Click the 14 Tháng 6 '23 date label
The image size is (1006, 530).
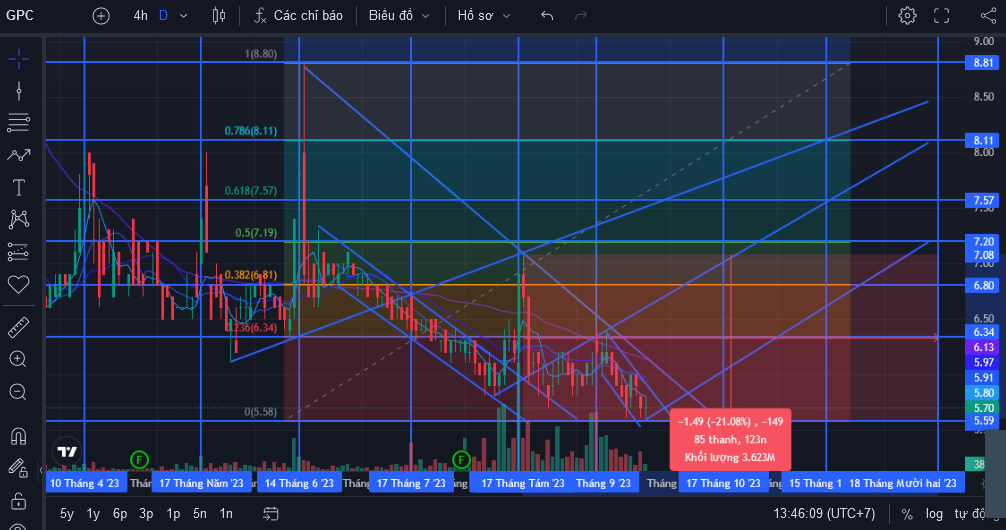click(x=299, y=483)
